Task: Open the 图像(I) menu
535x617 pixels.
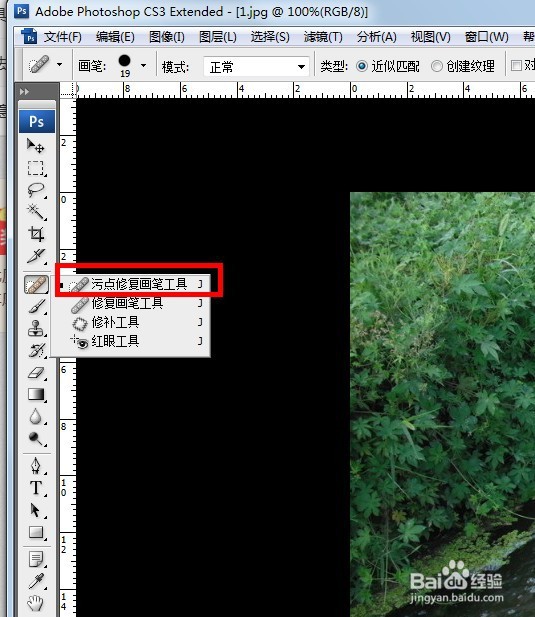Action: click(x=167, y=37)
